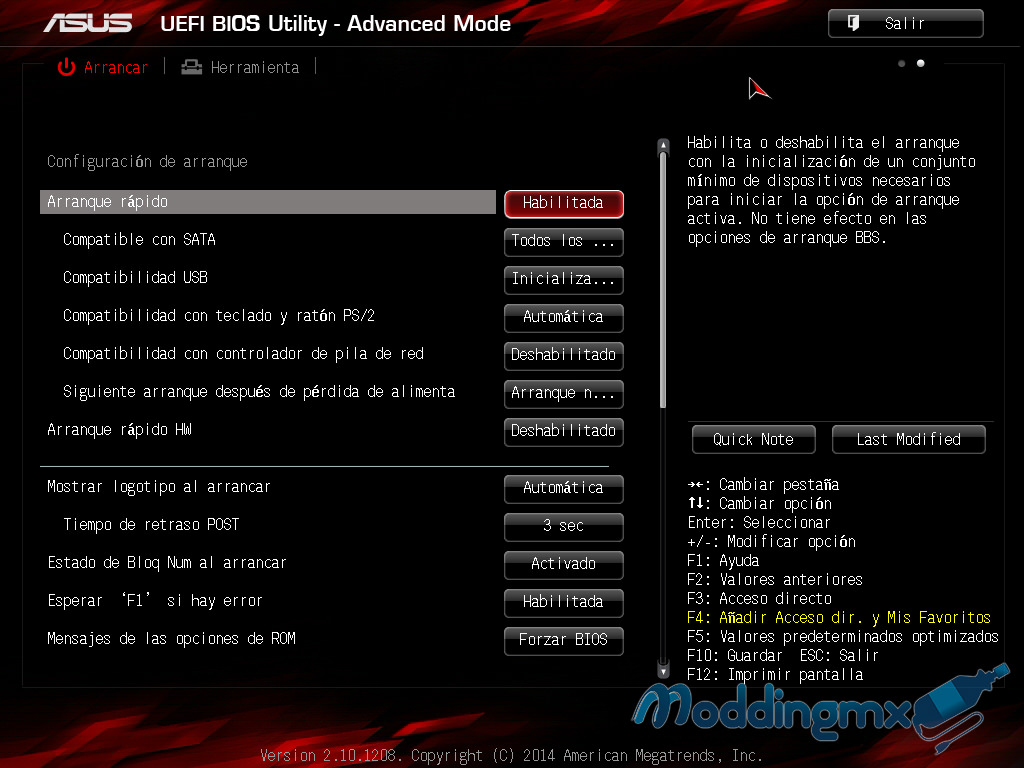Toggle Estado de Bloq Num Activado value

(x=564, y=564)
